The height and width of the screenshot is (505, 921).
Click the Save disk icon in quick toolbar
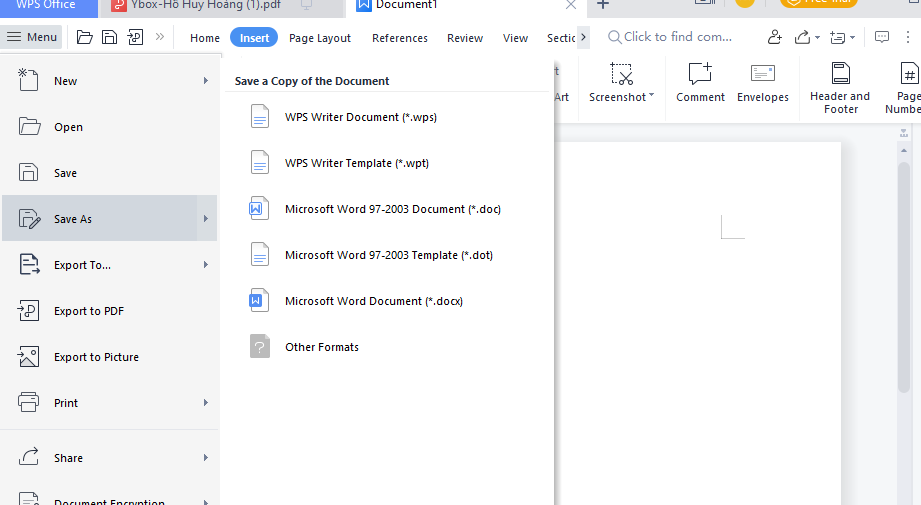point(109,38)
